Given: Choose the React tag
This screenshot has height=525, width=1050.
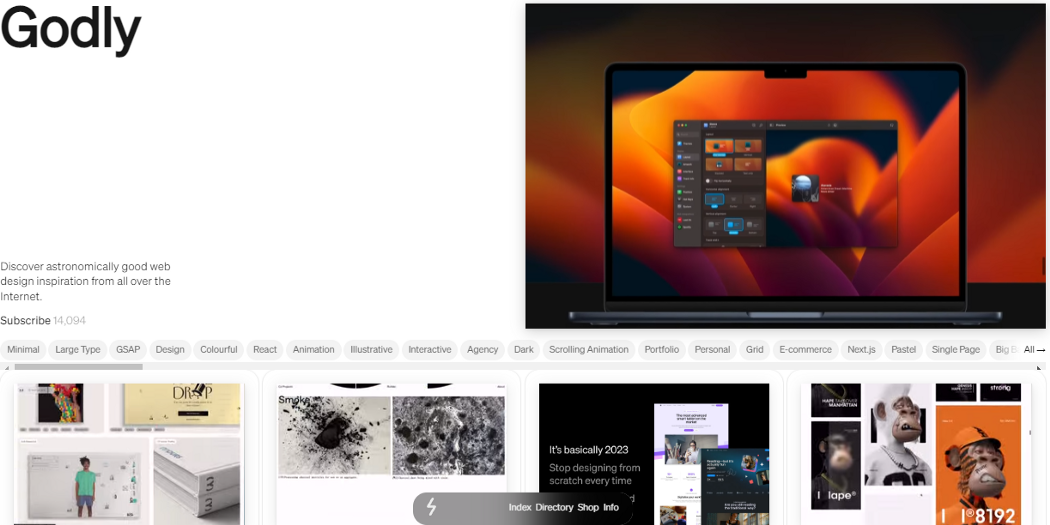Looking at the screenshot, I should [265, 350].
